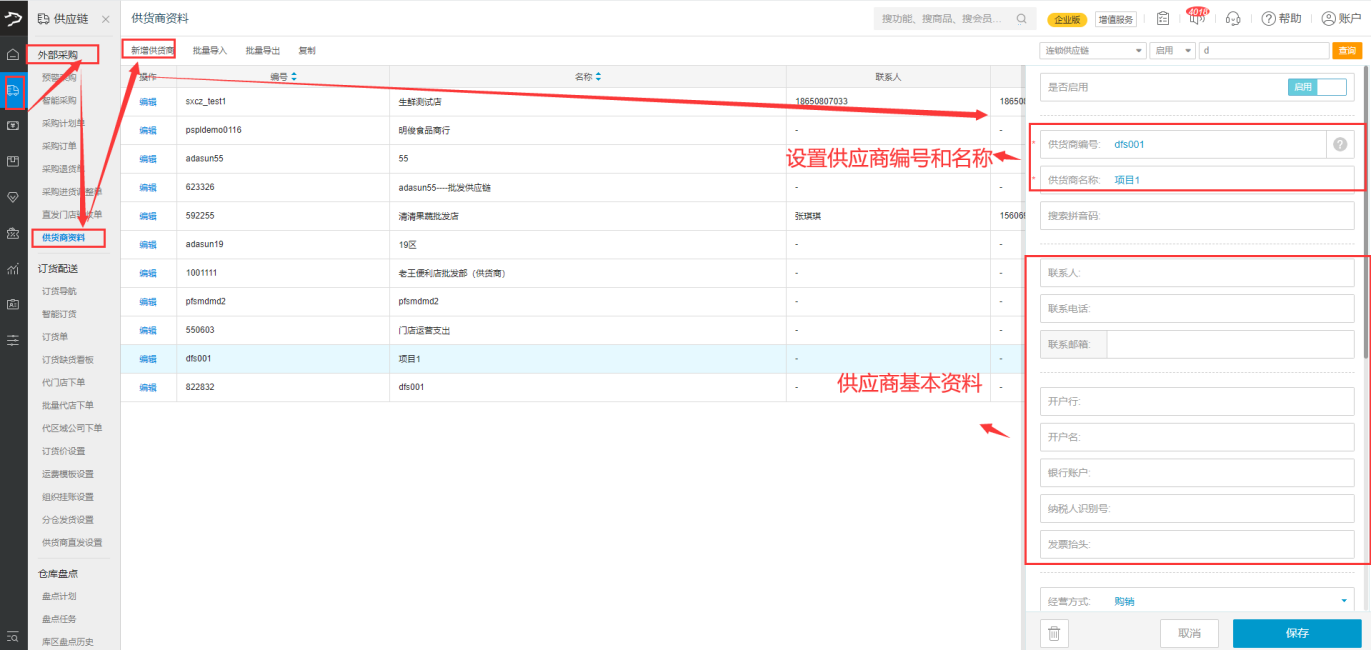Open the diamond-shaped membership icon in sidebar

13,197
